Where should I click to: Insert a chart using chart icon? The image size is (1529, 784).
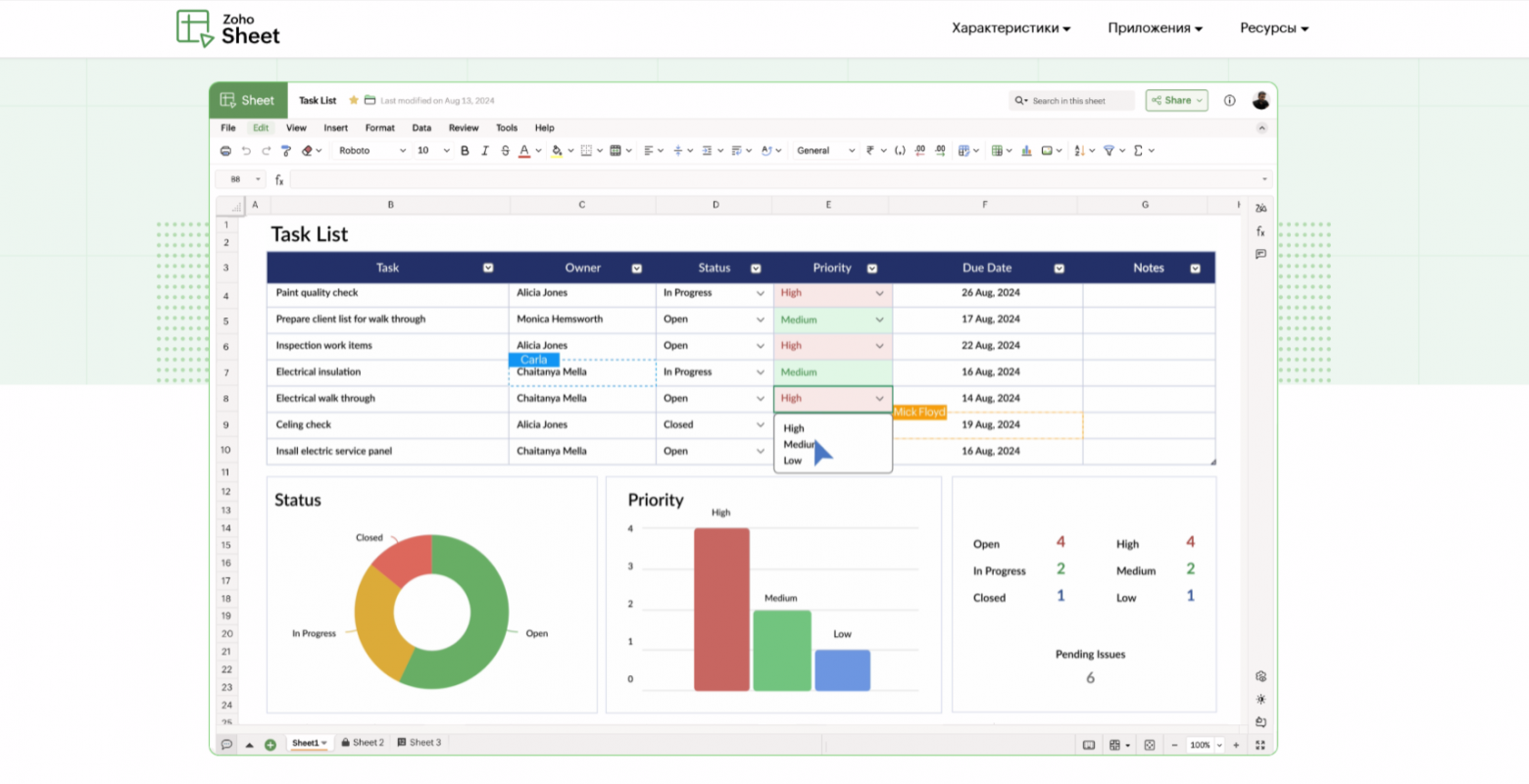coord(1026,151)
